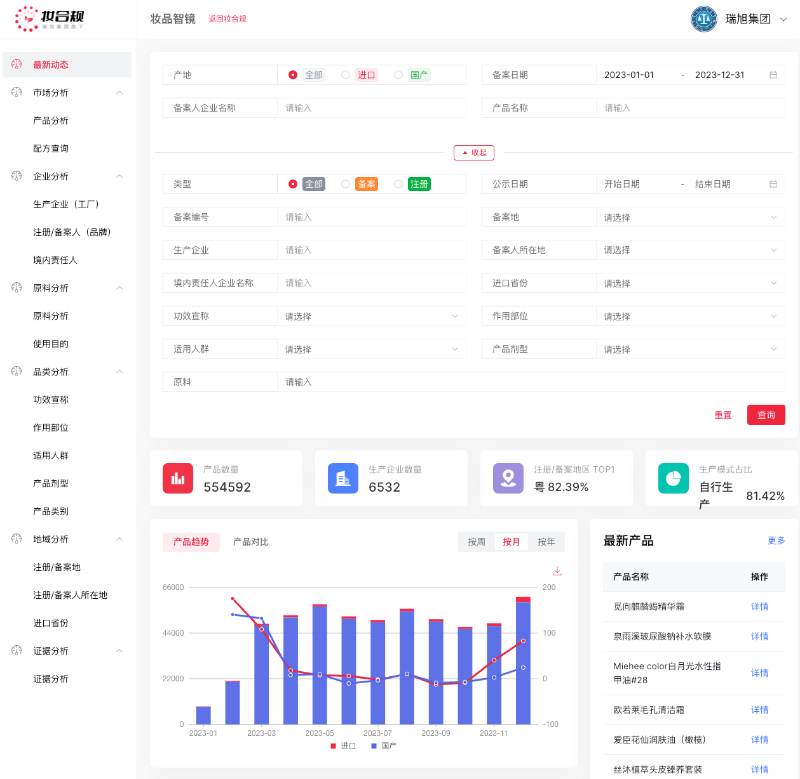
Task: Select the 国产 radio option under 产地
Action: (399, 75)
